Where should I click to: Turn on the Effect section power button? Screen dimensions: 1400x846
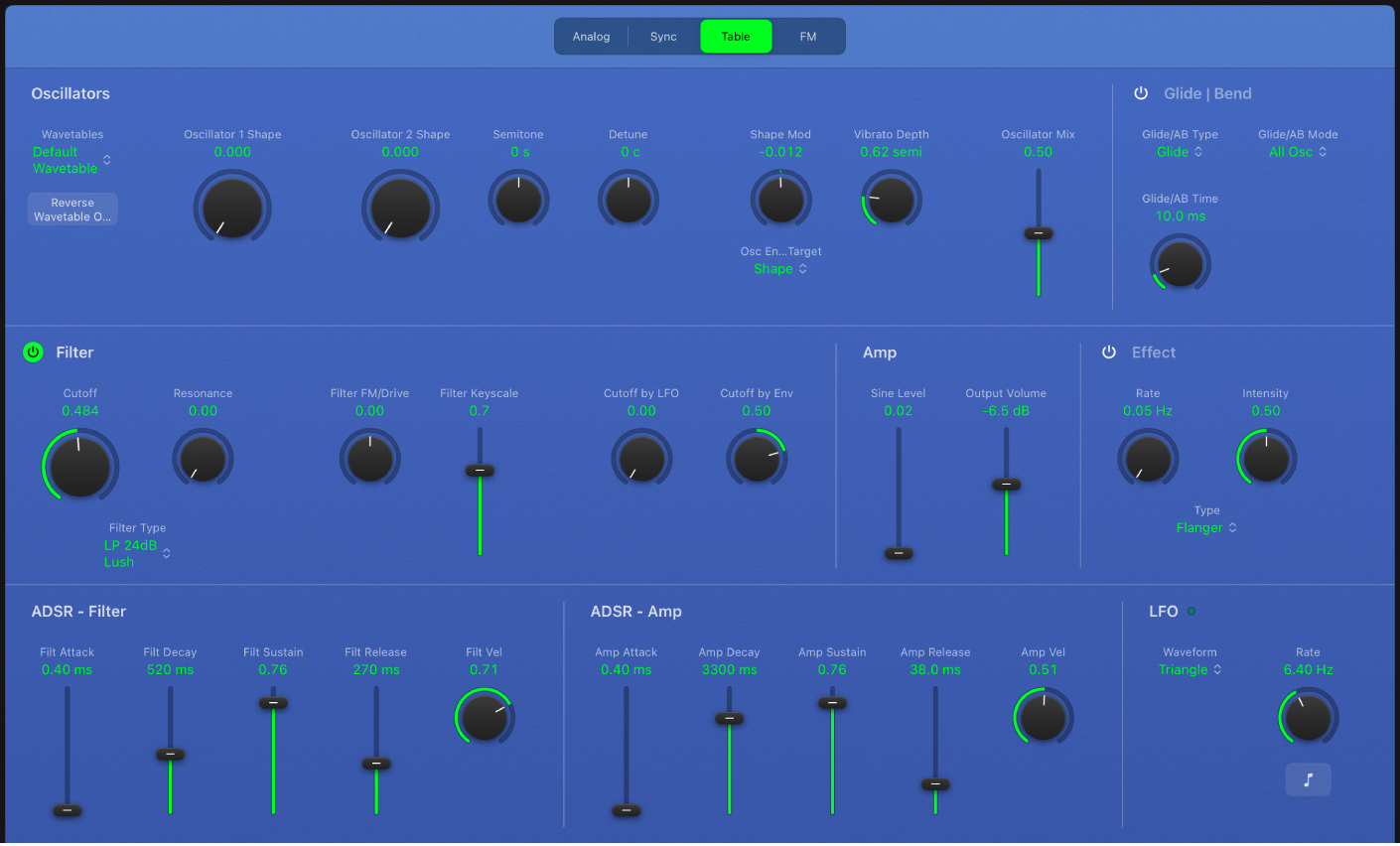tap(1109, 352)
